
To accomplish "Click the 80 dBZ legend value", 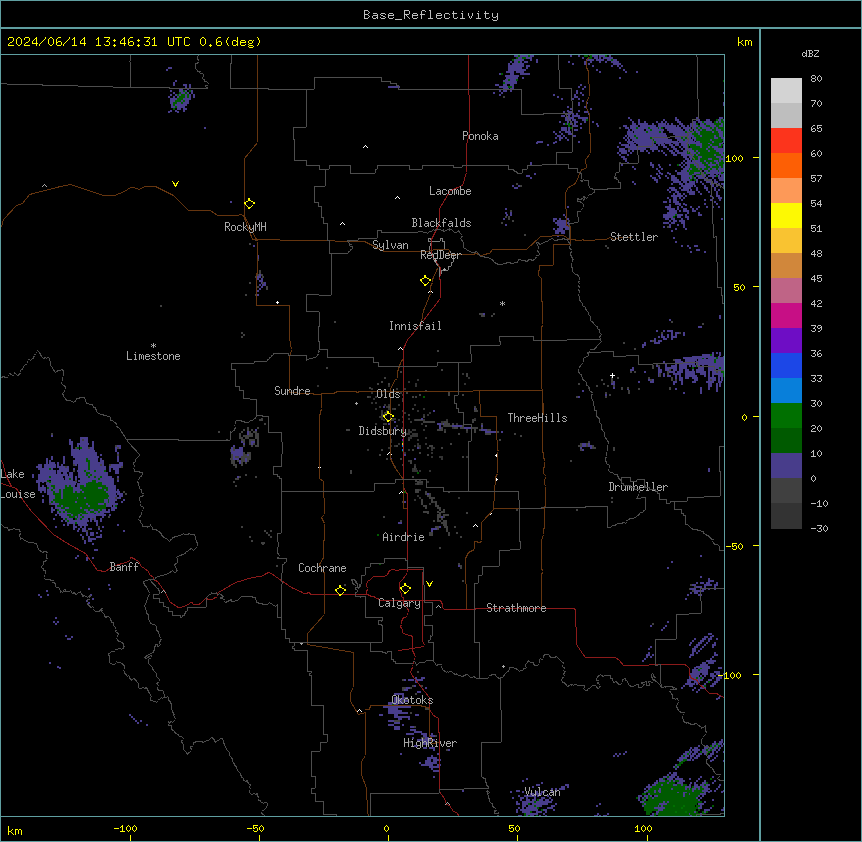I will pos(816,79).
